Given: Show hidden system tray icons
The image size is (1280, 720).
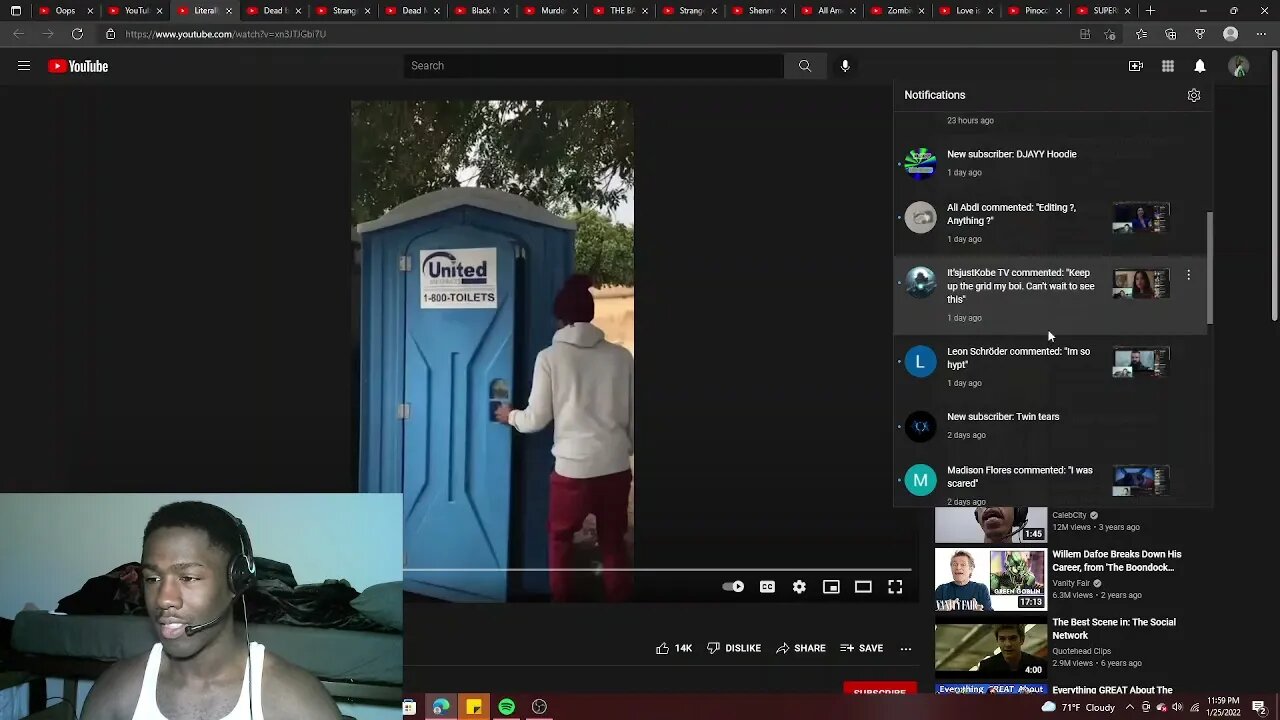Looking at the screenshot, I should pos(1131,707).
